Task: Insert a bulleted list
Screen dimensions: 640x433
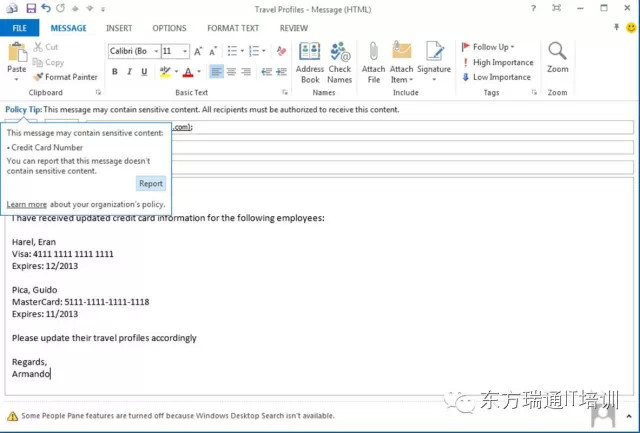Action: 232,51
